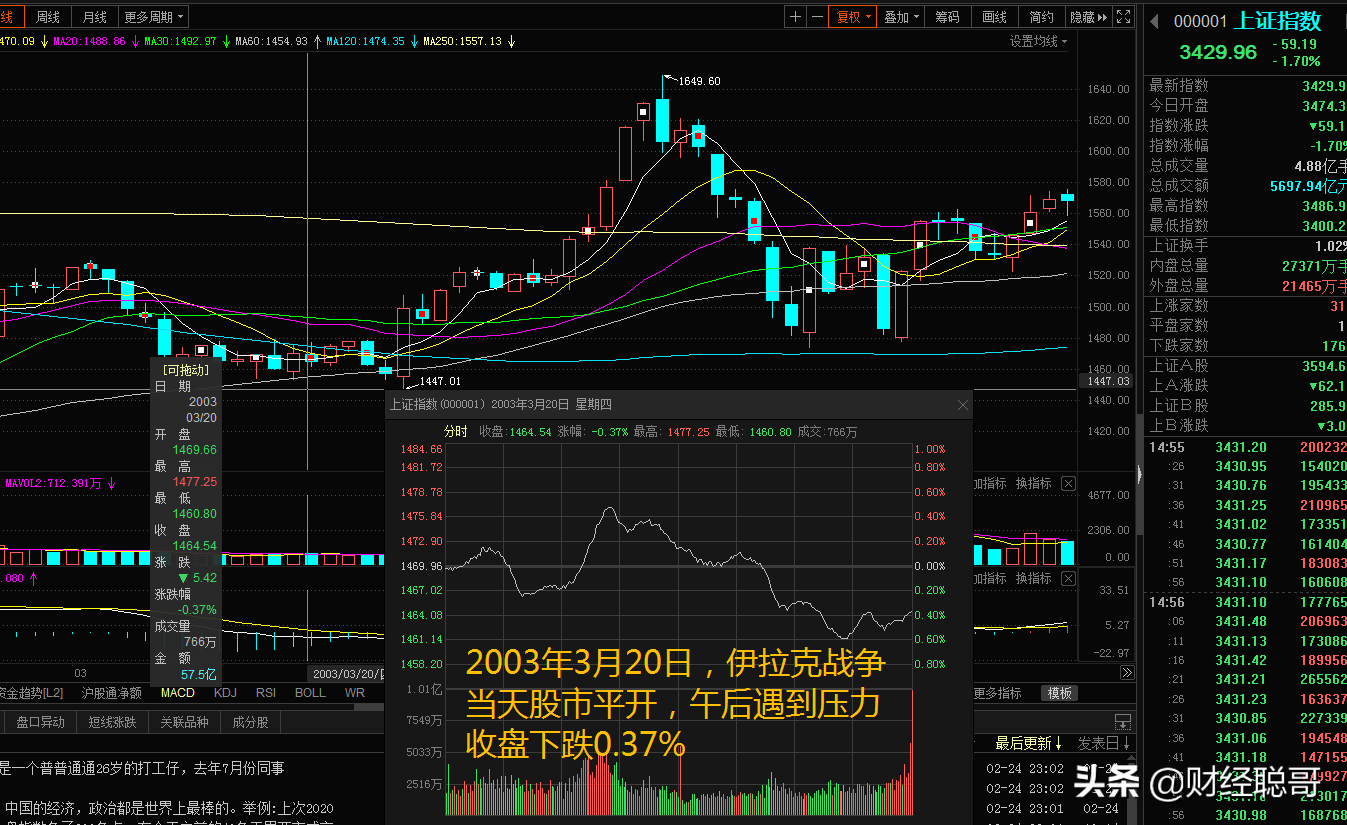
Task: Collapse the right quote panel arrow
Action: point(1138,475)
